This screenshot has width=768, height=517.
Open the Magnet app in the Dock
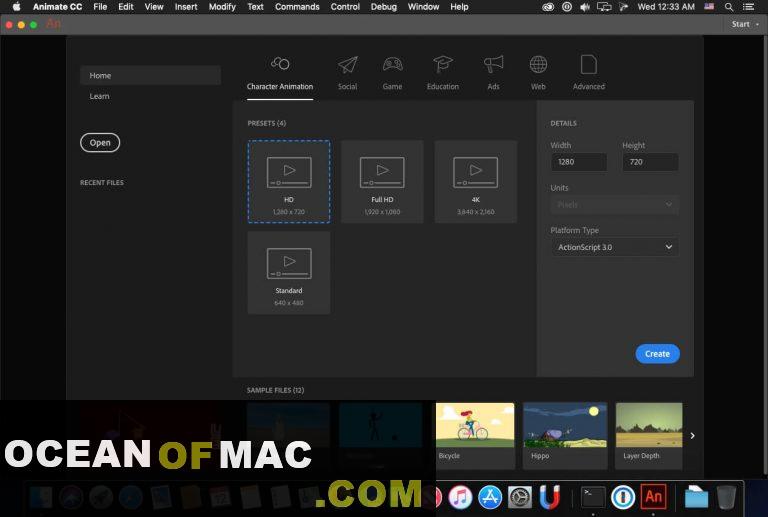(550, 497)
